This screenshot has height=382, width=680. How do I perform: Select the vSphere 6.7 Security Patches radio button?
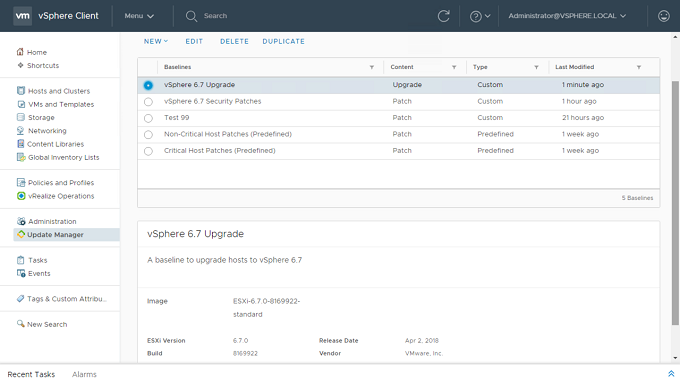(x=148, y=102)
